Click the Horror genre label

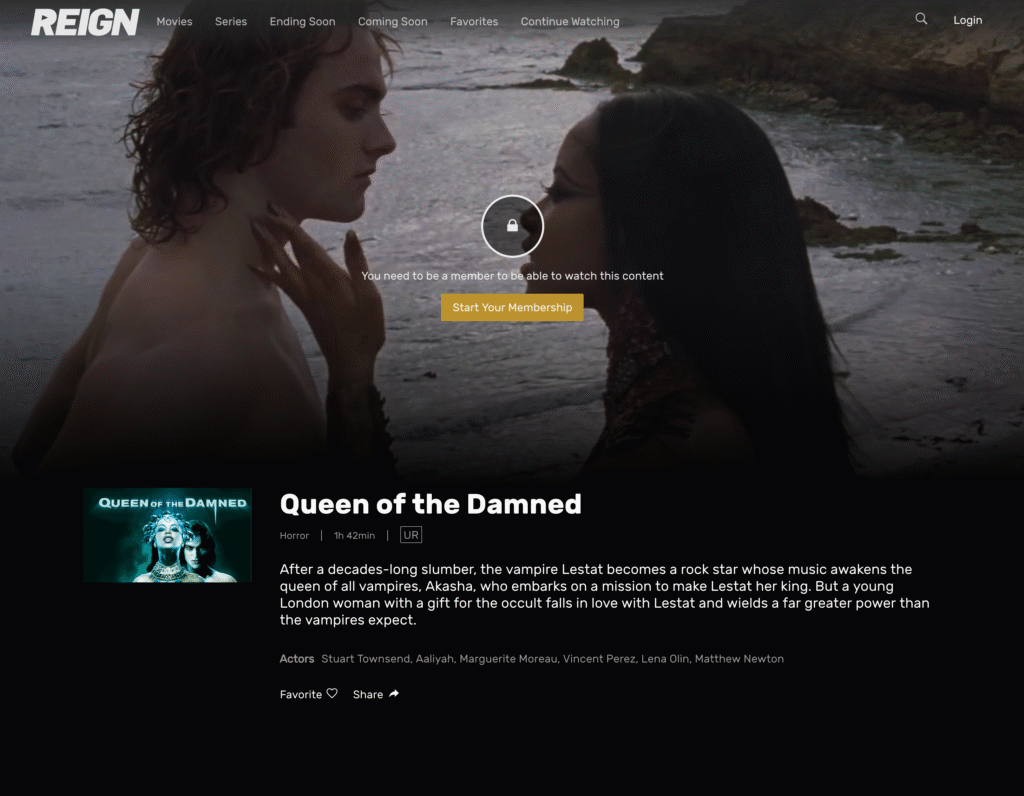click(294, 535)
